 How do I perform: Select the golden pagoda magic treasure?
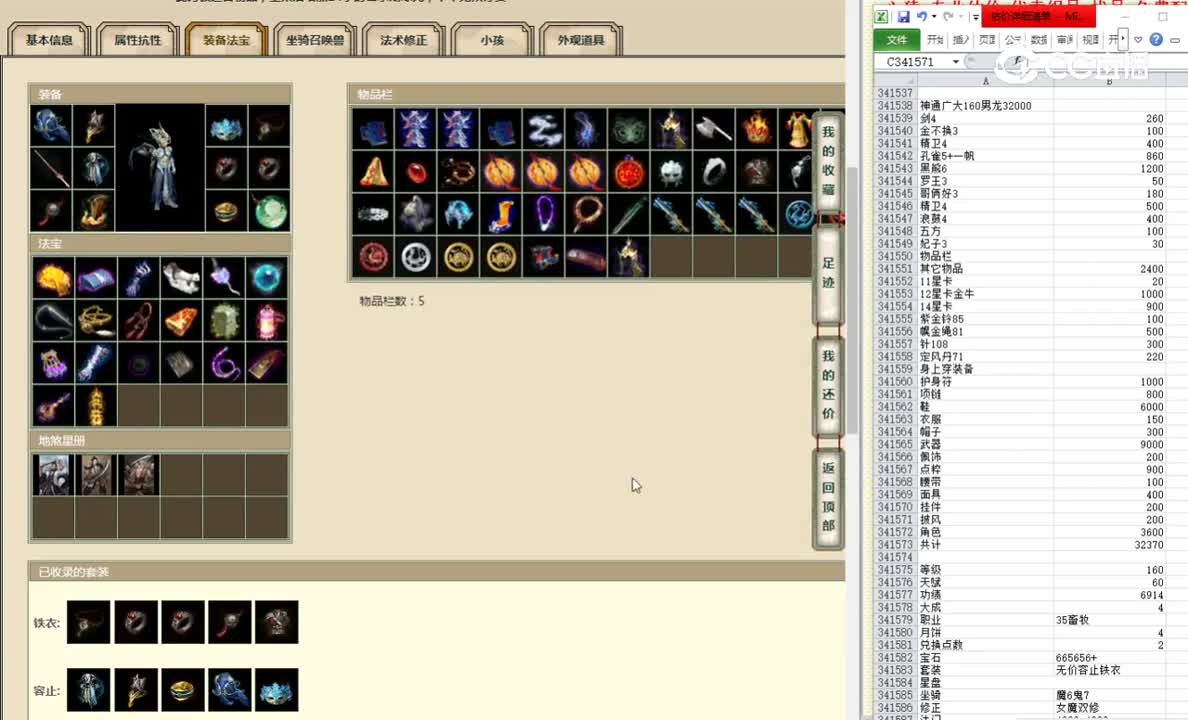coord(96,406)
